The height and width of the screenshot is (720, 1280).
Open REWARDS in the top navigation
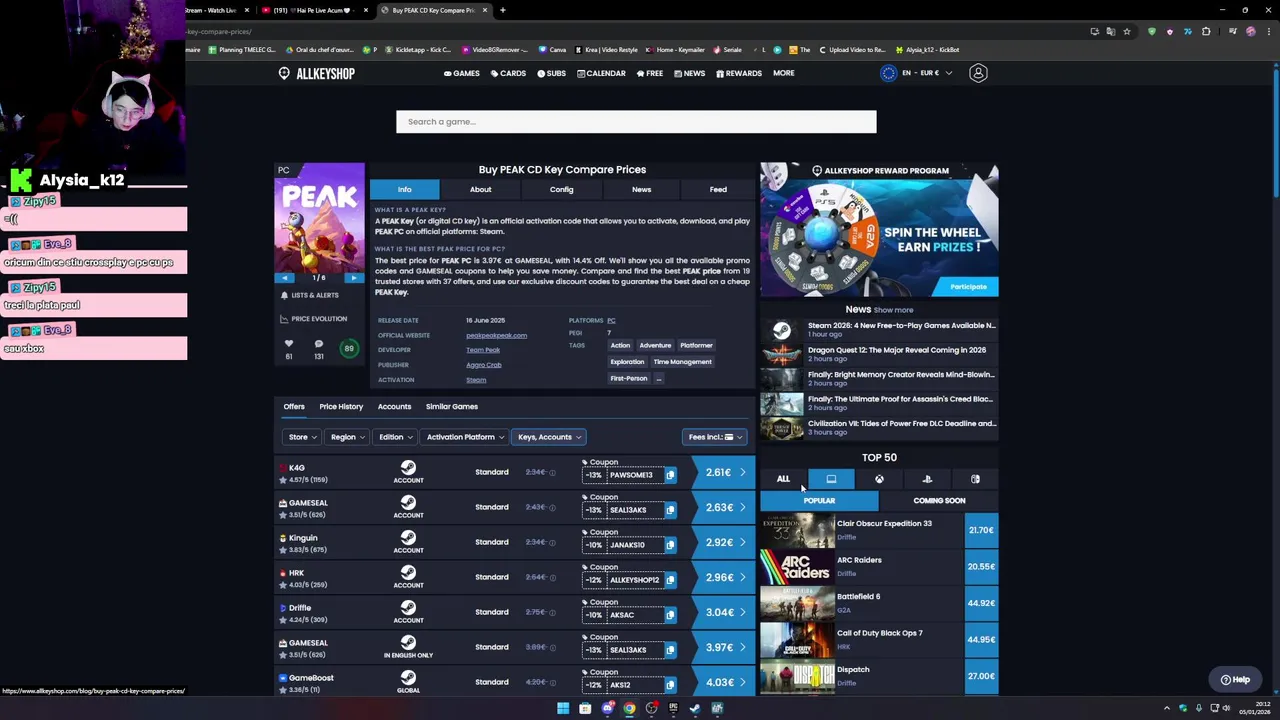click(739, 73)
